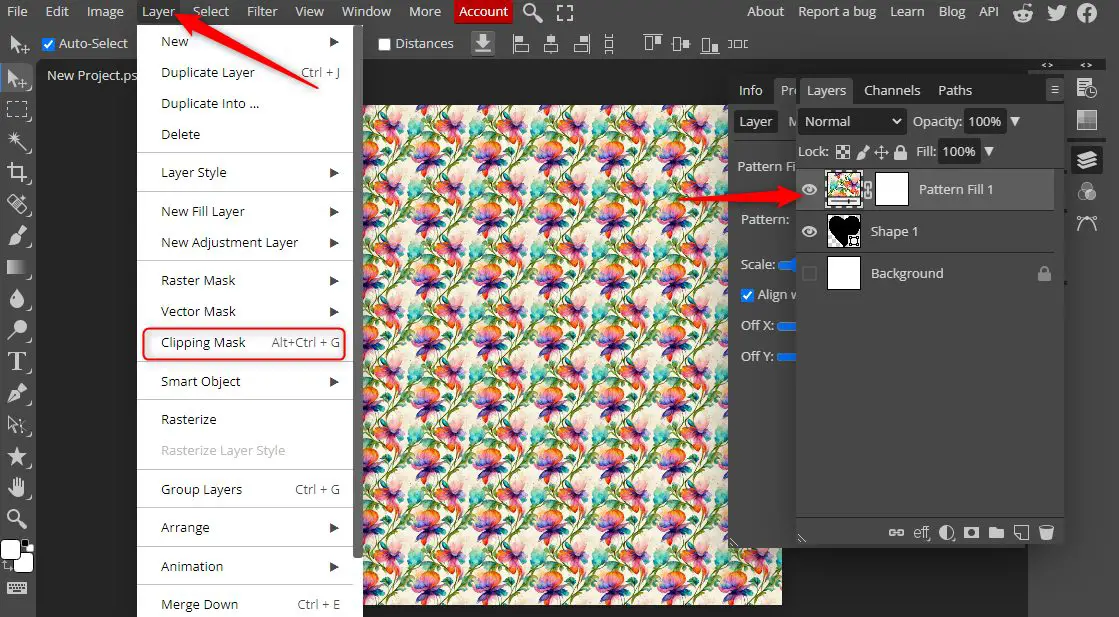This screenshot has height=617, width=1119.
Task: Select the Brush tool
Action: 14,236
